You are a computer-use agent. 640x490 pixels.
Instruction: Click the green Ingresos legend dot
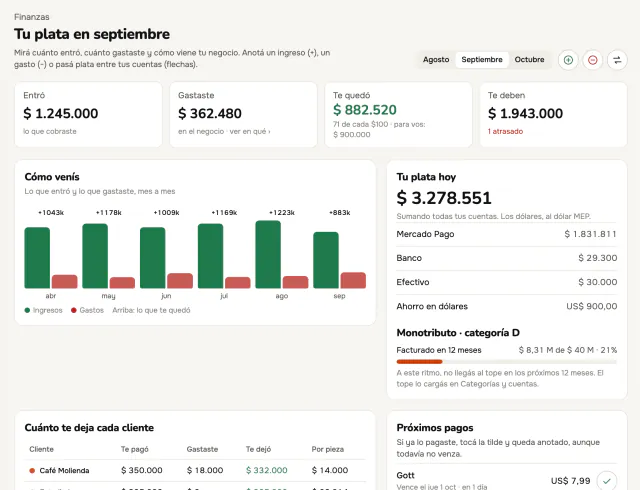(27, 310)
